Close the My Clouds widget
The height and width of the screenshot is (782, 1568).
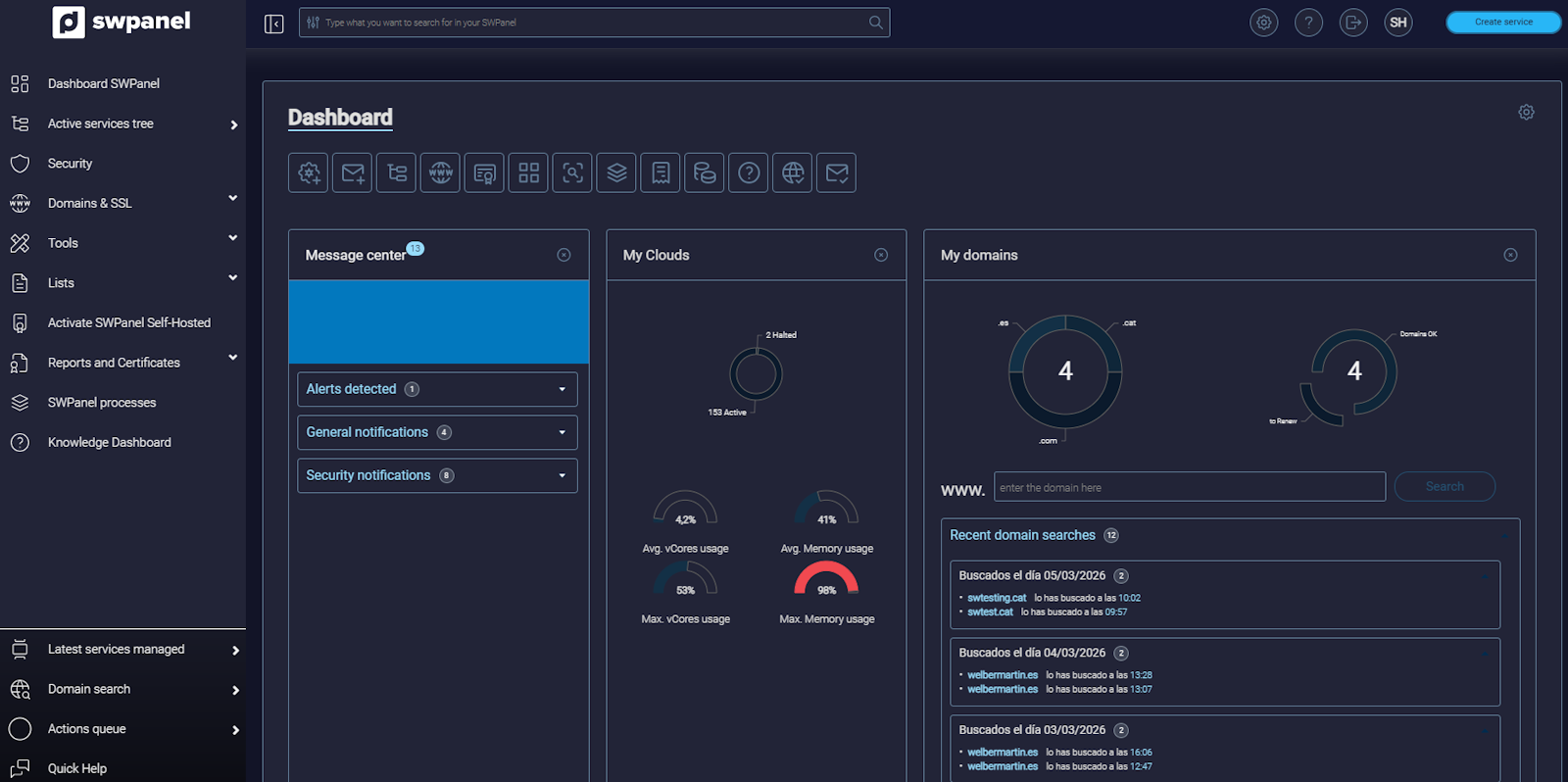click(881, 255)
